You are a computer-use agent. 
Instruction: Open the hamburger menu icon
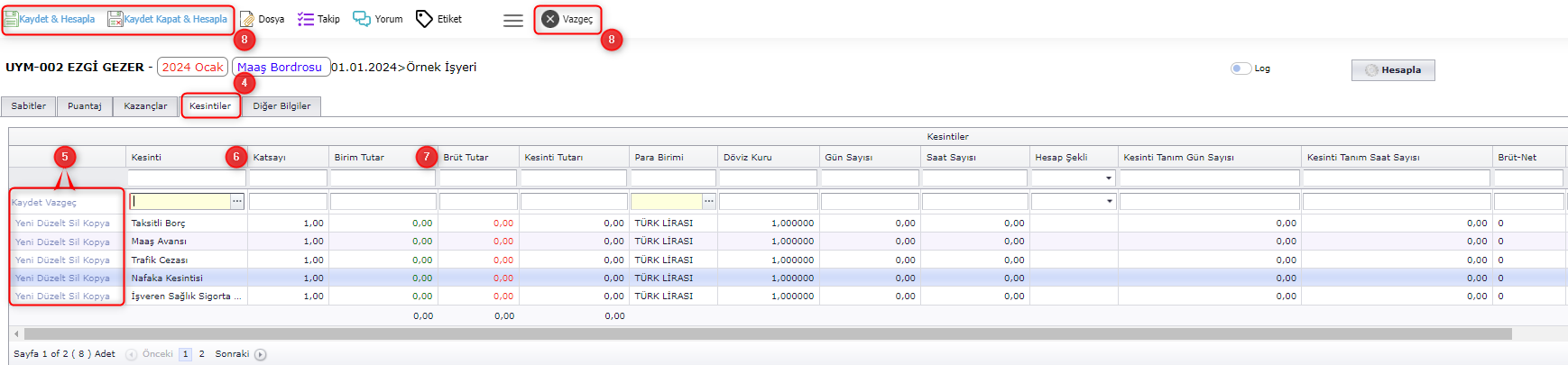513,20
